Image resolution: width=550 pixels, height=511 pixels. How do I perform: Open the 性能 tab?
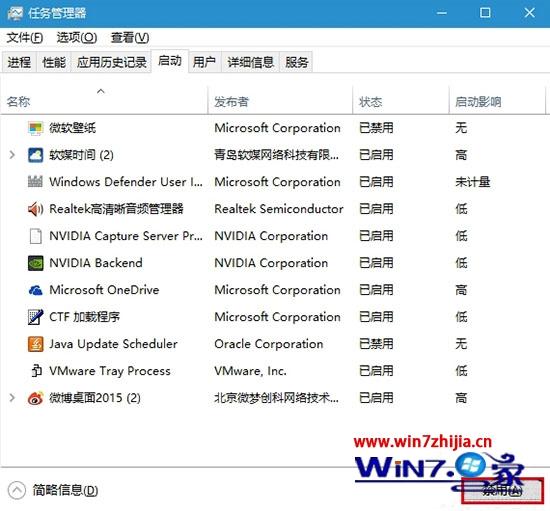point(54,62)
